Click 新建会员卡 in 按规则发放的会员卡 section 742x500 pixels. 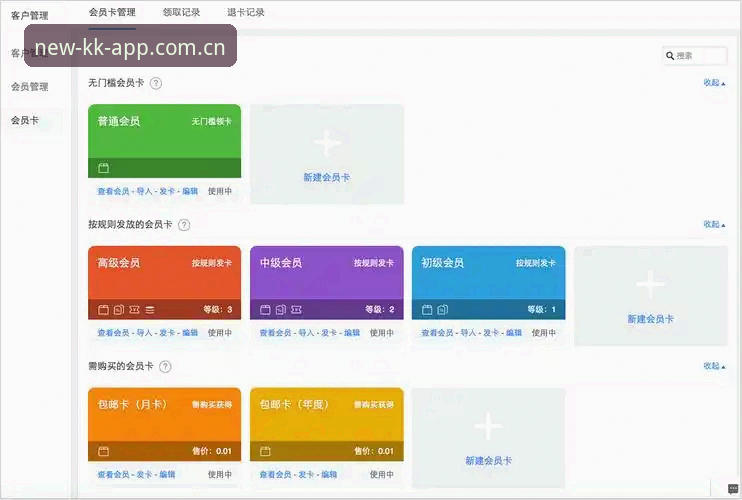[x=651, y=319]
